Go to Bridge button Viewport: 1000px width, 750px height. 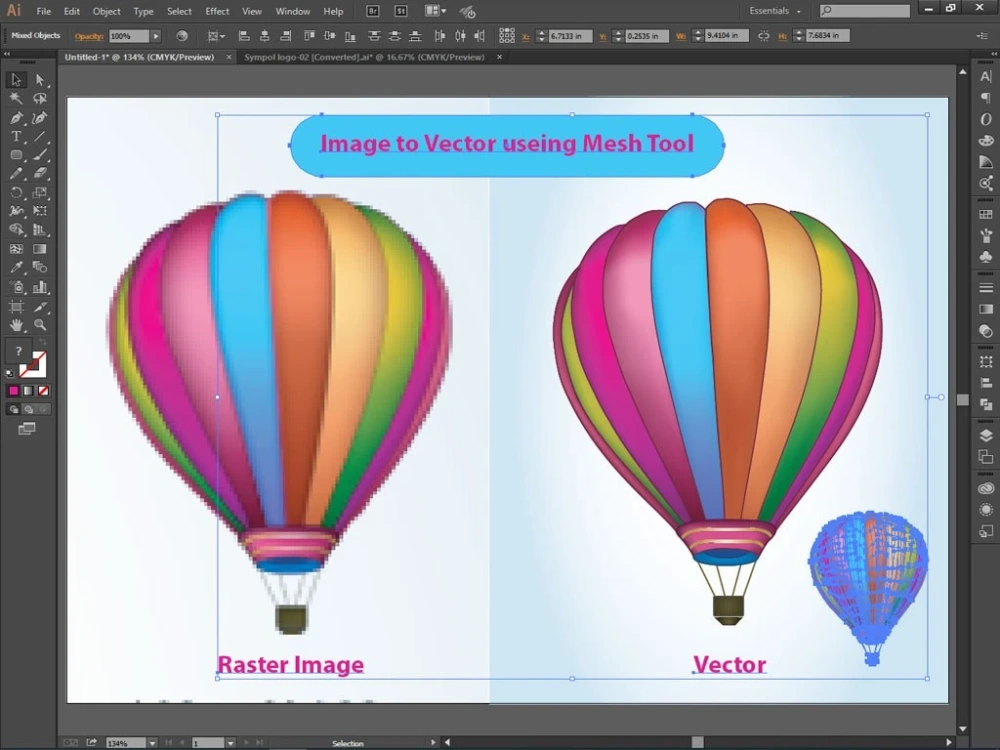tap(373, 11)
